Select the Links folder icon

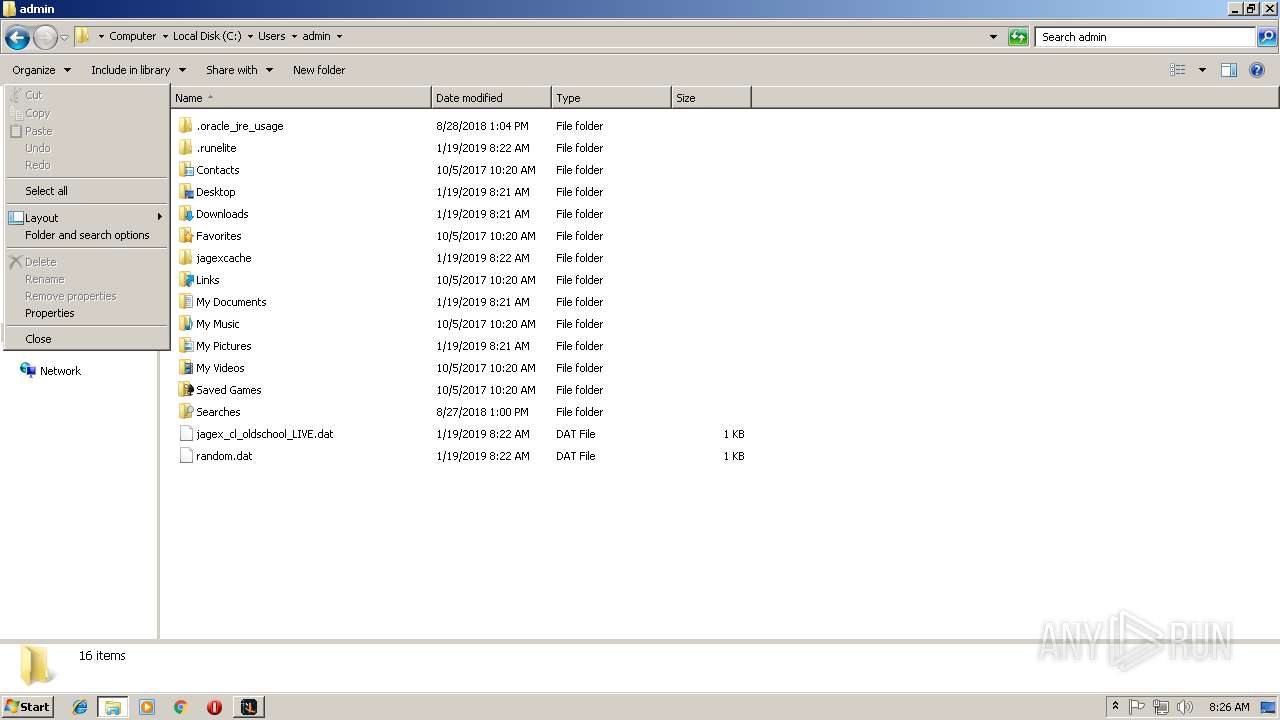tap(186, 280)
